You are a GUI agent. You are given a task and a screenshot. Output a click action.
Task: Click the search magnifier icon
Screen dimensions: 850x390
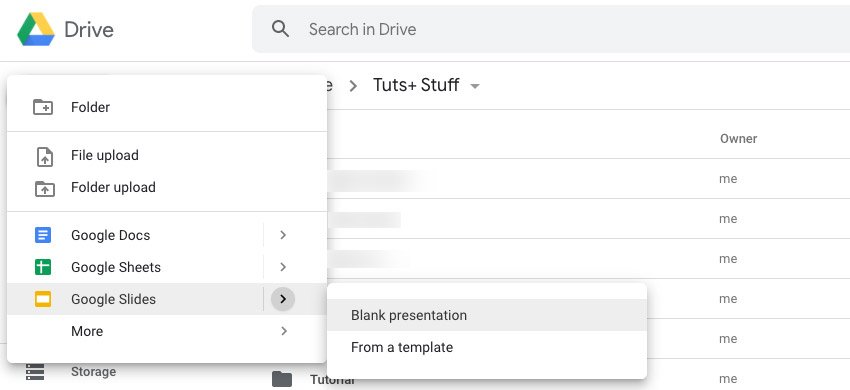point(280,29)
